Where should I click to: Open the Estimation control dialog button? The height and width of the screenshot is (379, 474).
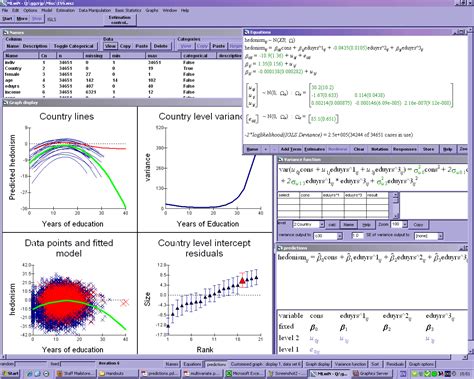coord(120,20)
